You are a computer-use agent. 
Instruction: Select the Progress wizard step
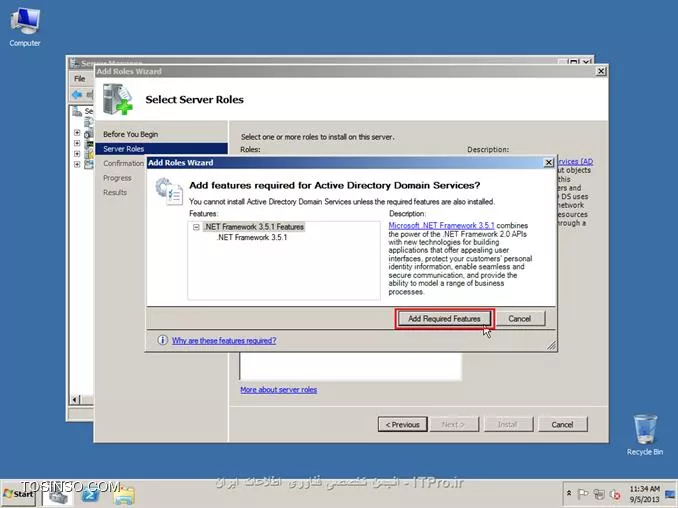pos(117,178)
